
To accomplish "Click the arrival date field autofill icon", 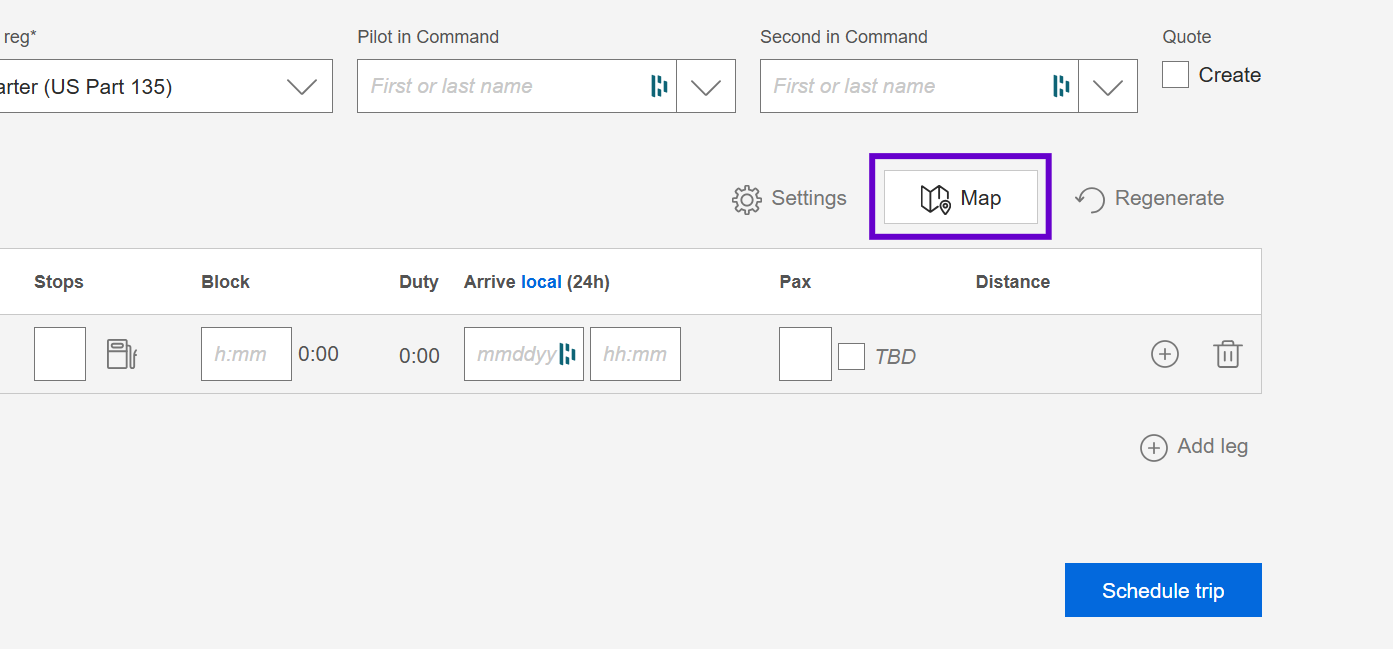I will coord(567,354).
